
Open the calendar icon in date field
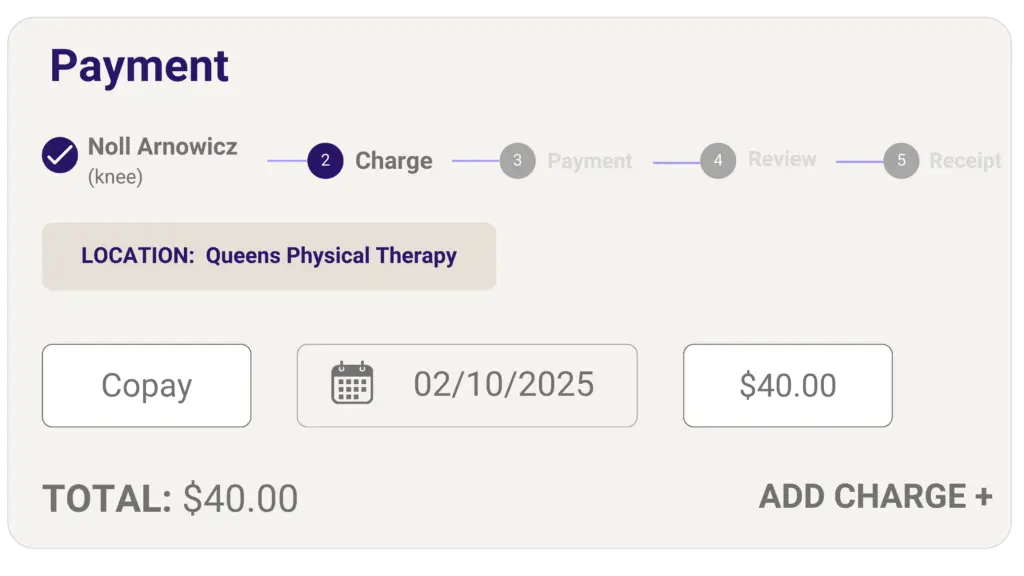pos(352,383)
